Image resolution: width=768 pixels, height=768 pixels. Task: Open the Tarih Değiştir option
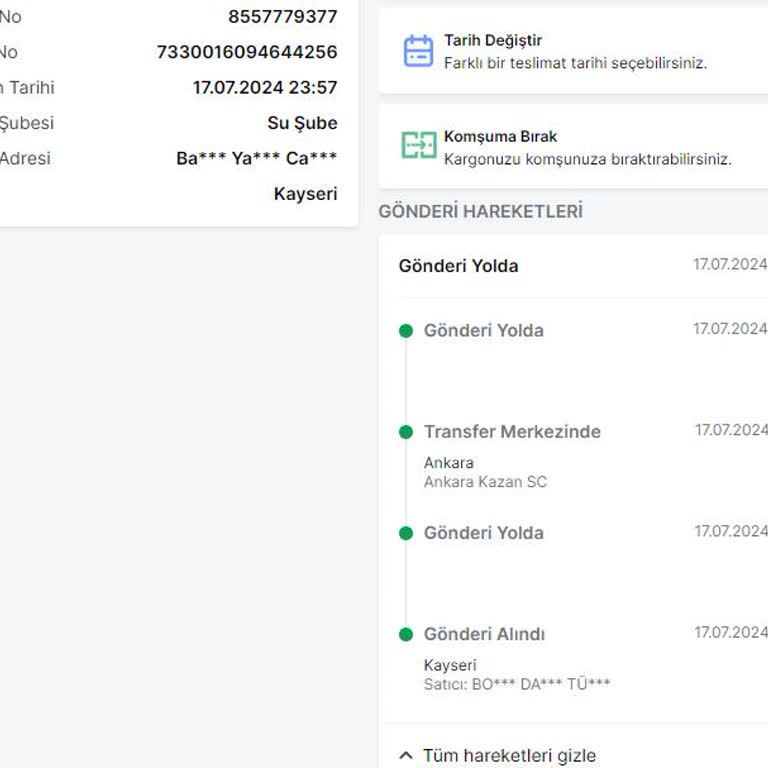(573, 51)
